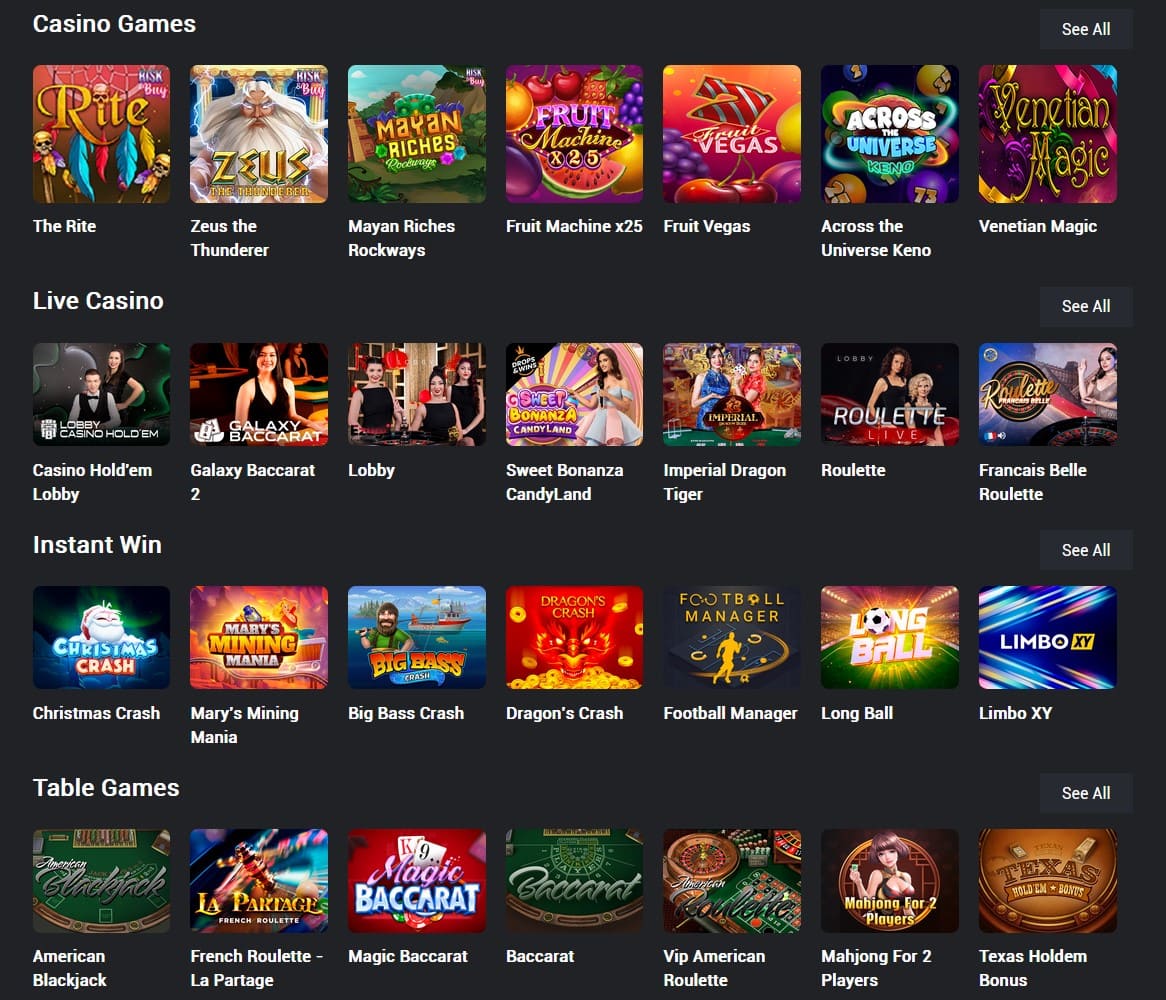Image resolution: width=1166 pixels, height=1000 pixels.
Task: Launch Imperial Dragon Tiger live game
Action: tap(732, 394)
